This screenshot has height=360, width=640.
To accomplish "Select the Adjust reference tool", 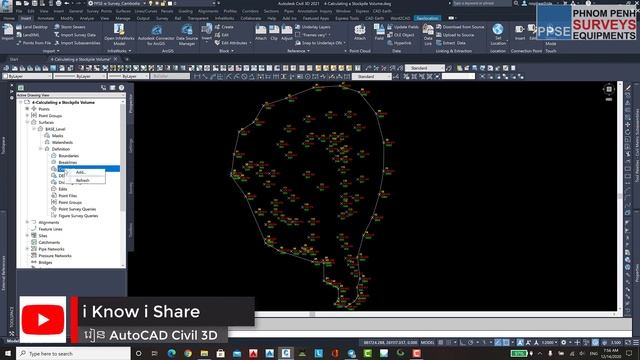I will (x=287, y=33).
